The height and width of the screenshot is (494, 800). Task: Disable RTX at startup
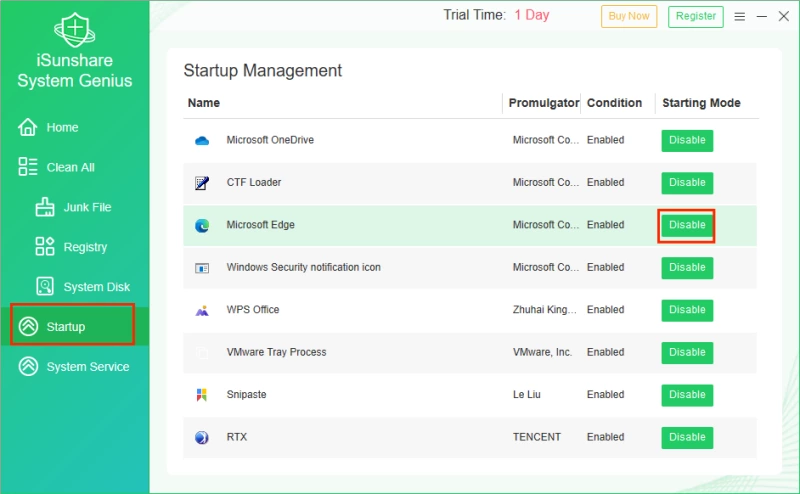coord(687,437)
